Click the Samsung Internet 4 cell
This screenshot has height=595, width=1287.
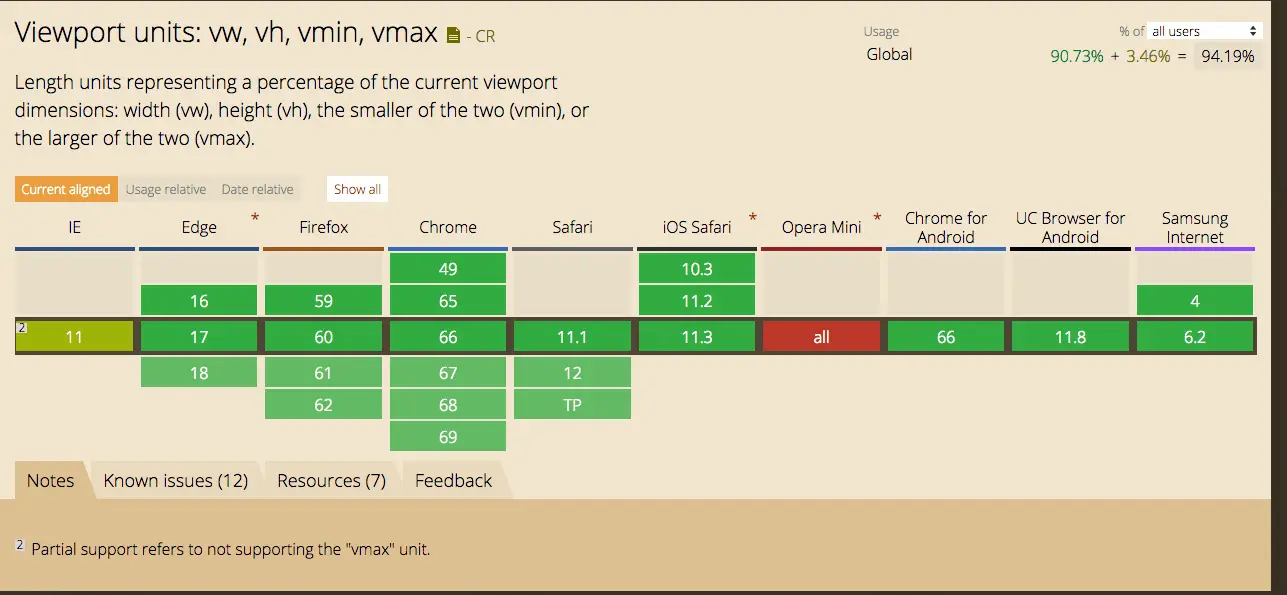click(1195, 301)
